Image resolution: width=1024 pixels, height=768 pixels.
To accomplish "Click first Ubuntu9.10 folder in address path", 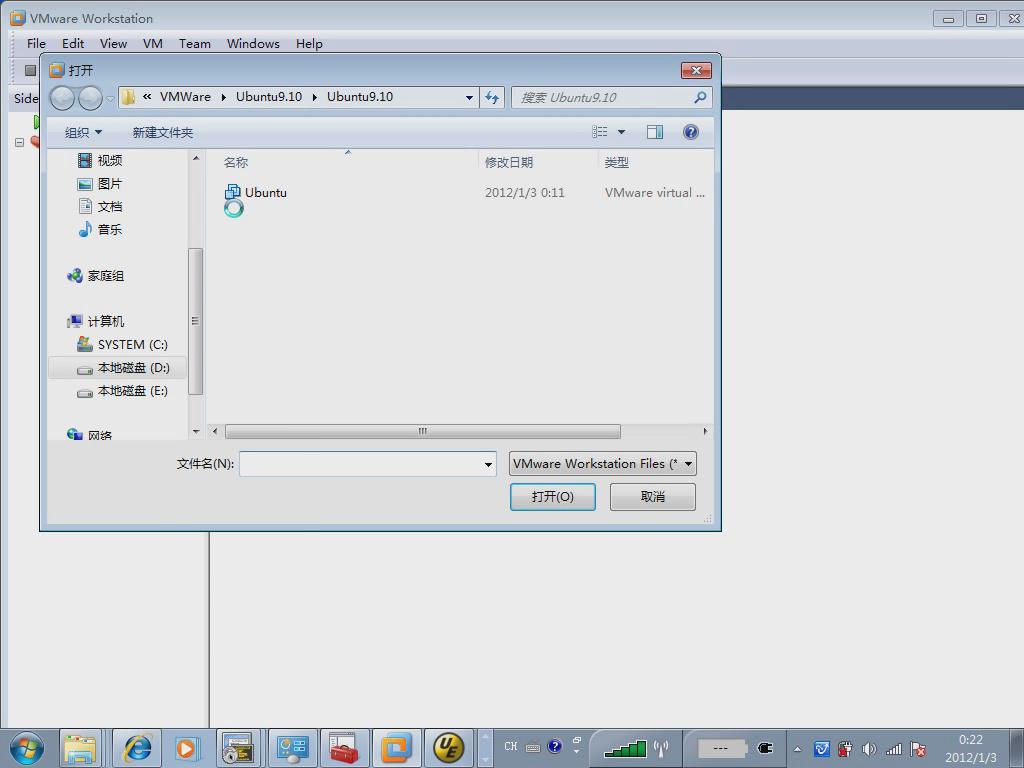I will (268, 97).
